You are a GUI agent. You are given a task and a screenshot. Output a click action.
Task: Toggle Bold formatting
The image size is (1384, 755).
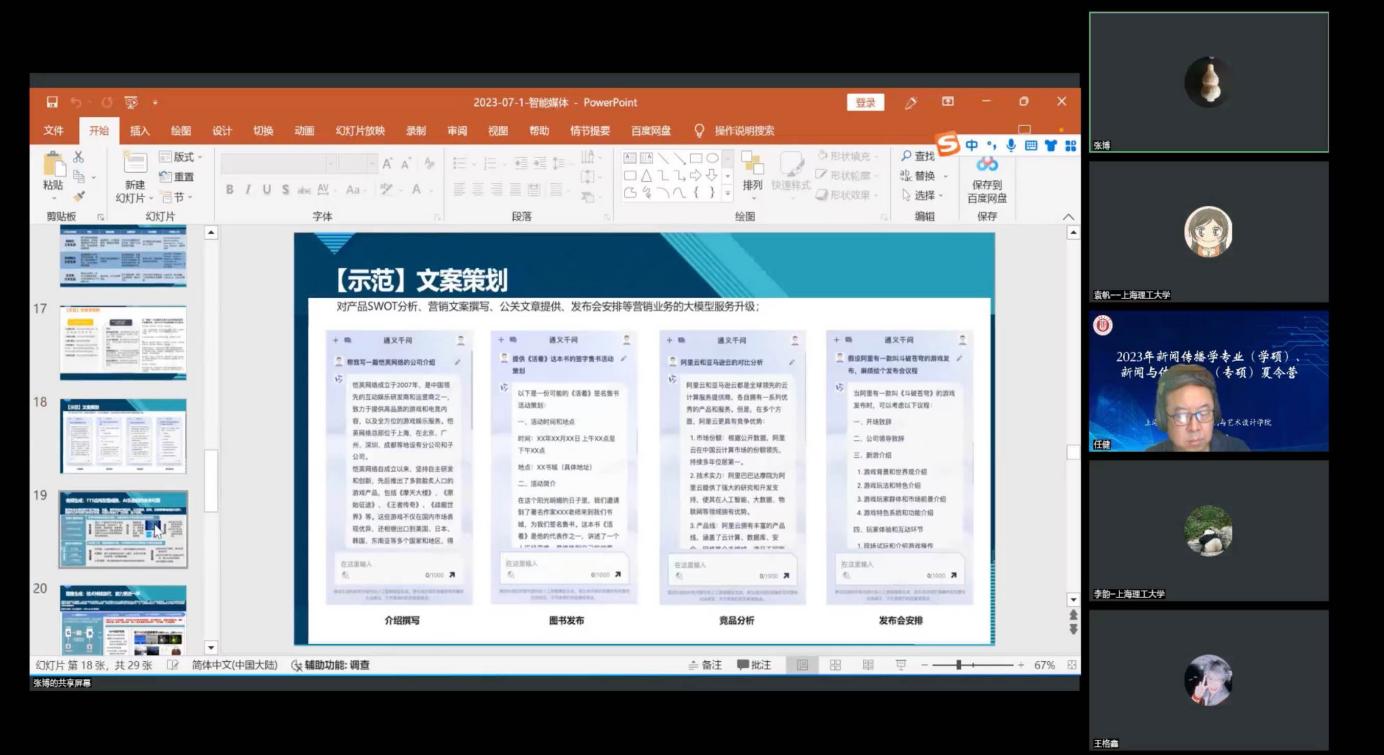[x=229, y=190]
